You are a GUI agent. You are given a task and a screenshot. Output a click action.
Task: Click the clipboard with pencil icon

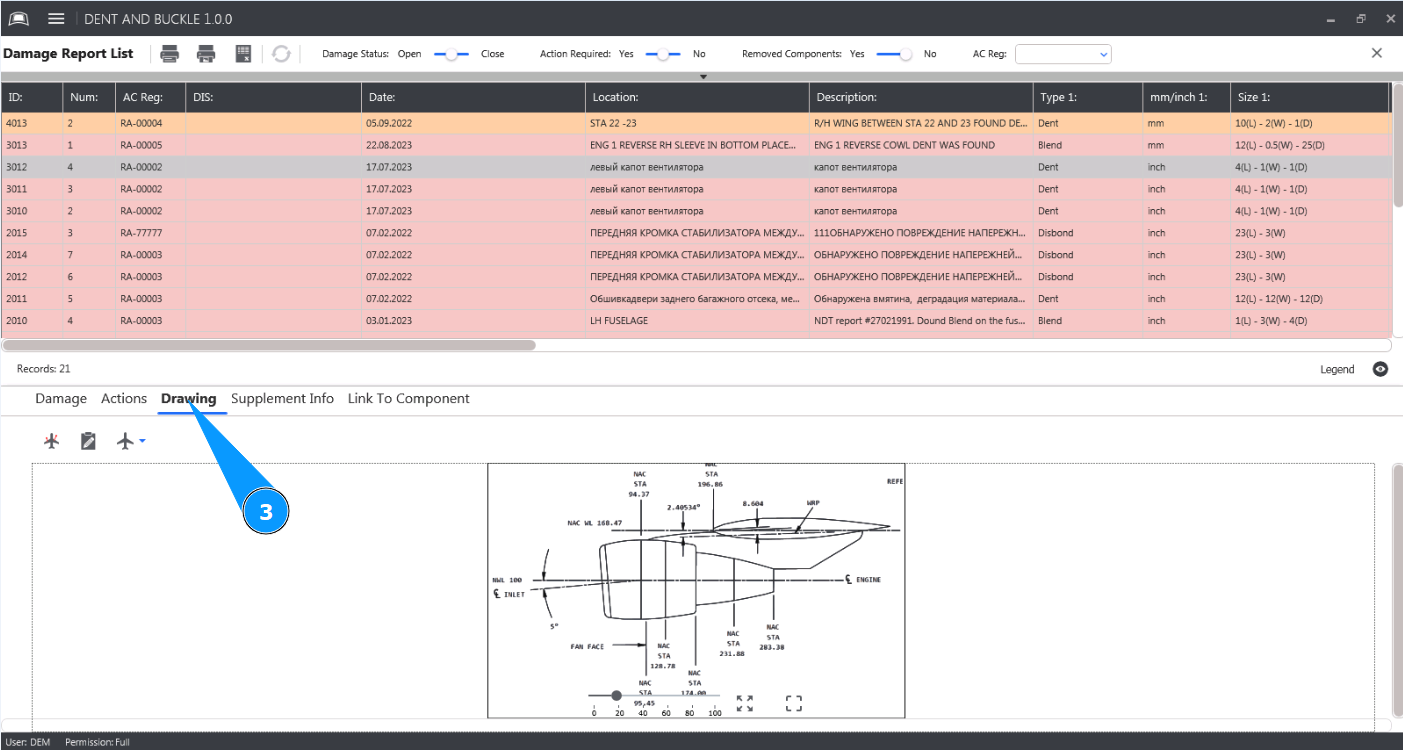pyautogui.click(x=88, y=441)
